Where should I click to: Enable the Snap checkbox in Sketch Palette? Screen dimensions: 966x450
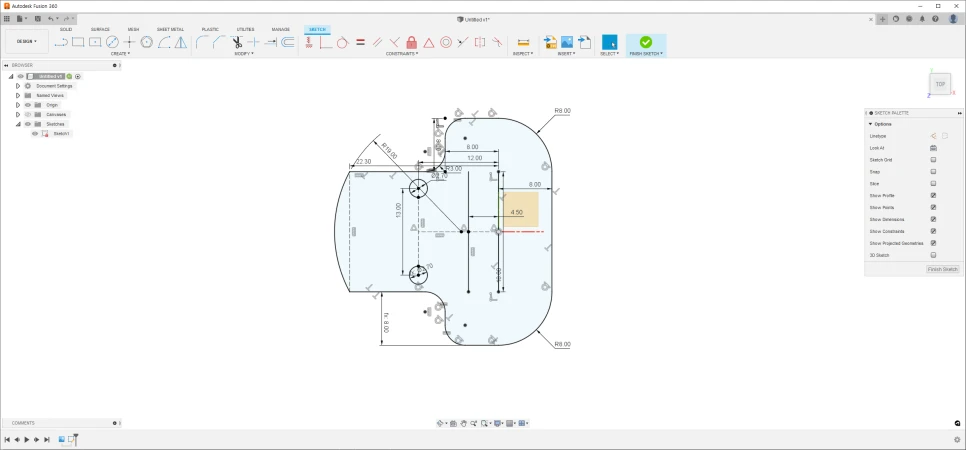click(933, 171)
